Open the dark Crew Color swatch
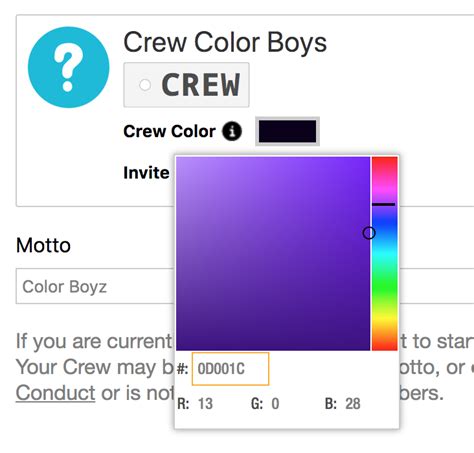Viewport: 474px width, 453px height. coord(287,131)
